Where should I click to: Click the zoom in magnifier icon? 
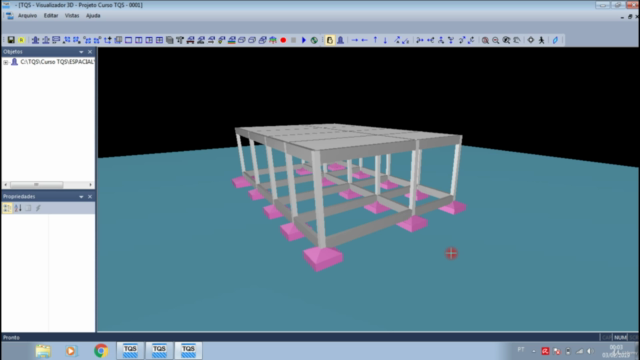[x=485, y=40]
